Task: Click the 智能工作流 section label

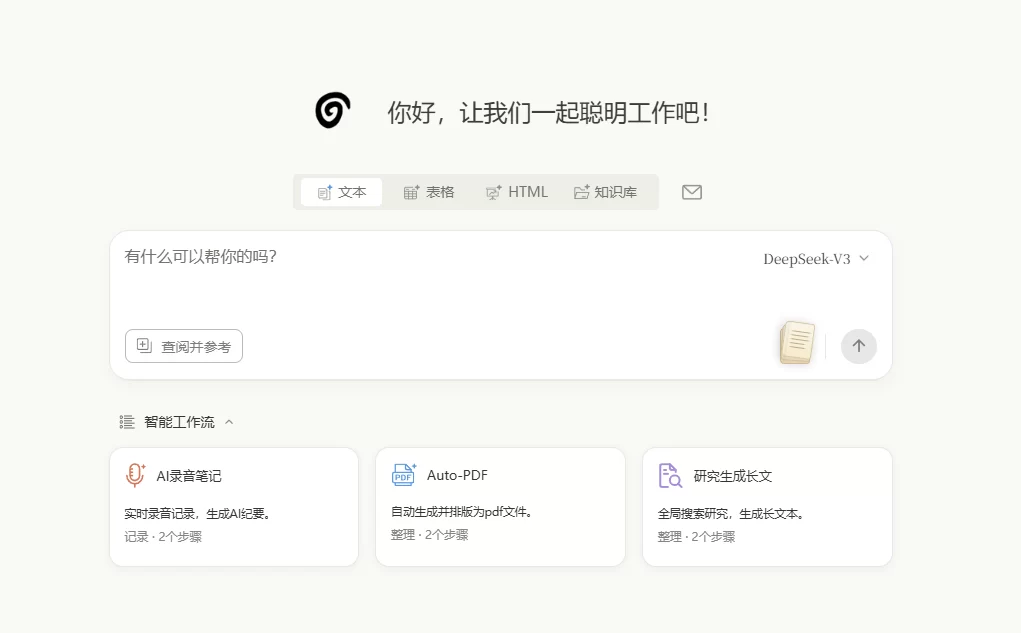Action: pyautogui.click(x=179, y=422)
